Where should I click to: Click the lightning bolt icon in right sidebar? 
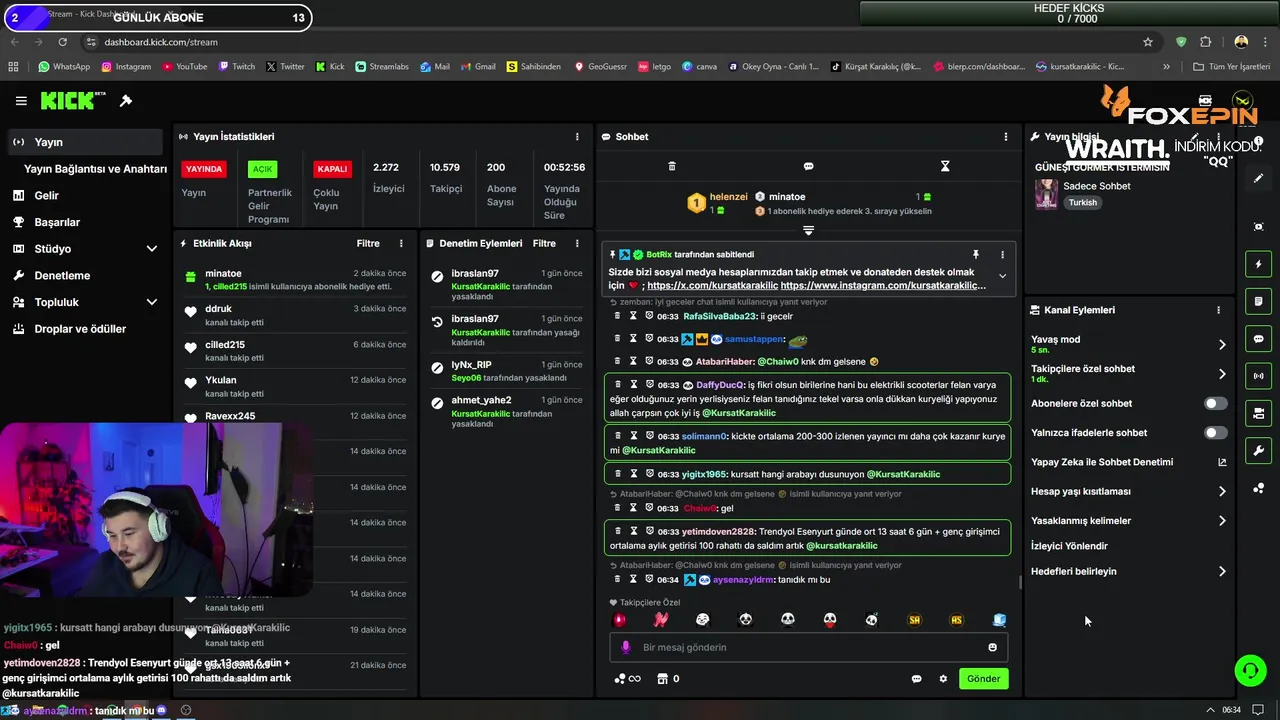click(x=1258, y=264)
